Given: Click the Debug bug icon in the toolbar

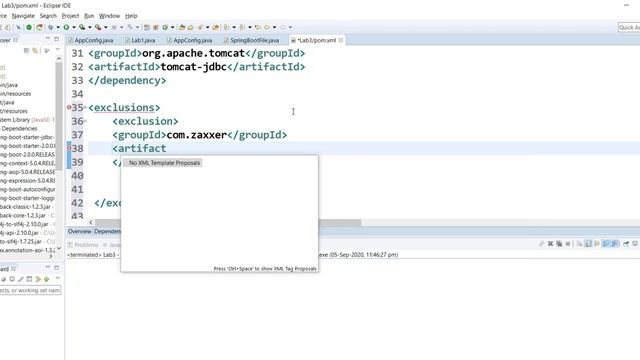Looking at the screenshot, I should (x=50, y=27).
